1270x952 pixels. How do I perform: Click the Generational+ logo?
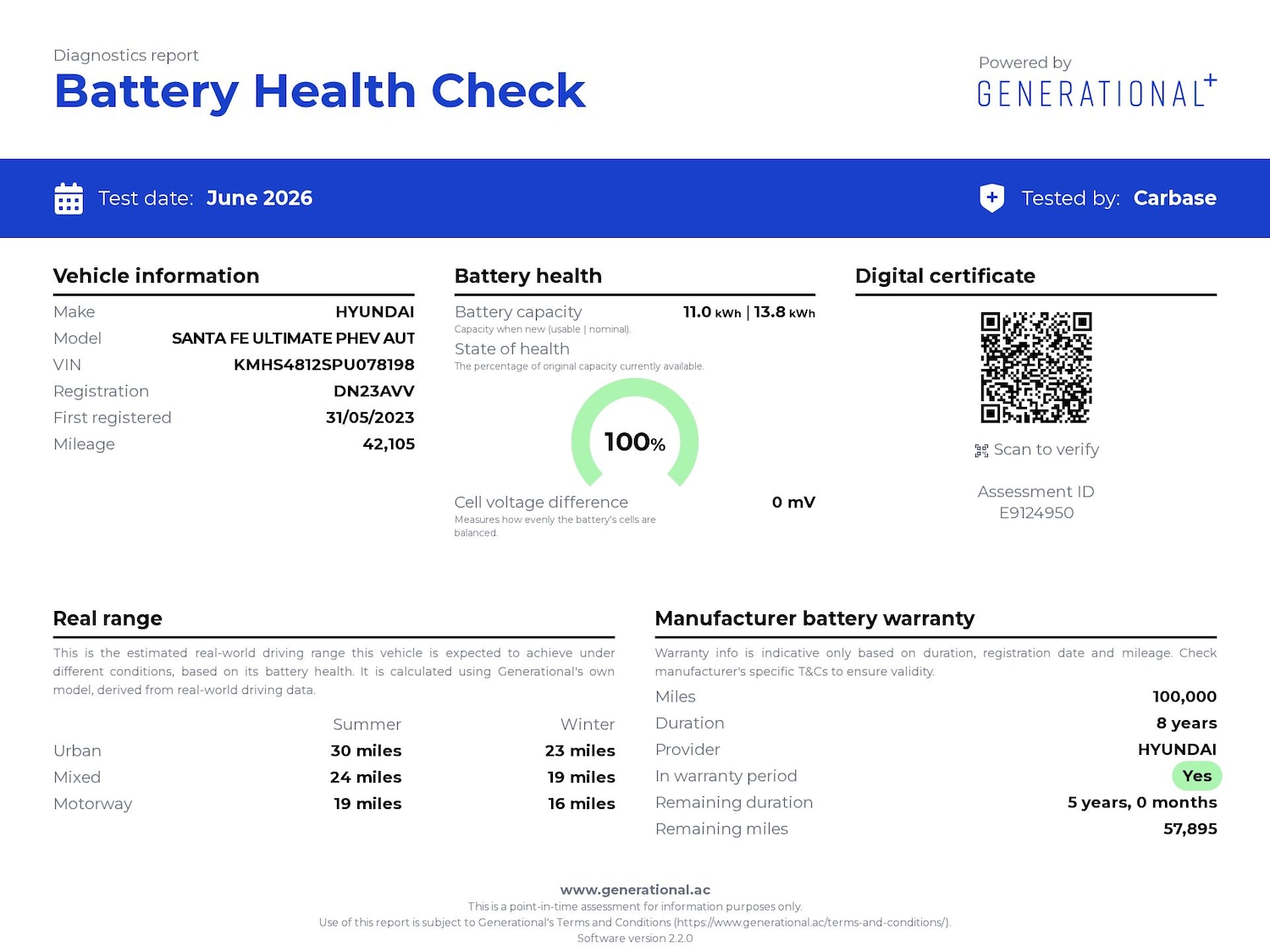click(1097, 91)
